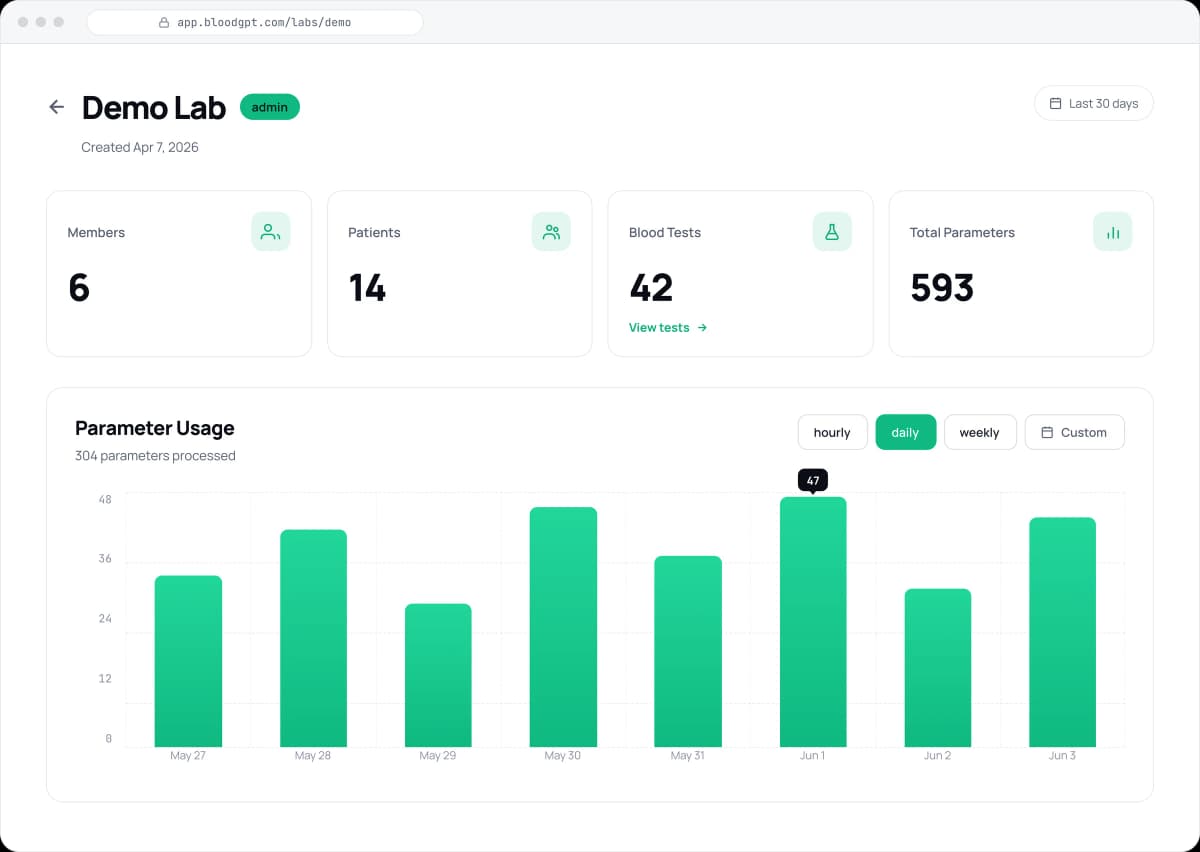Screen dimensions: 1200x852
Task: Click the Patients count 14
Action: pos(367,288)
